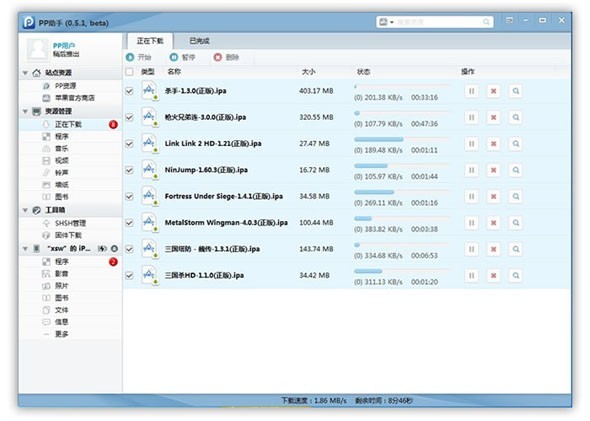Viewport: 590px width, 421px height.
Task: Uncheck the Link Link 2 HD checkbox
Action: (x=129, y=144)
